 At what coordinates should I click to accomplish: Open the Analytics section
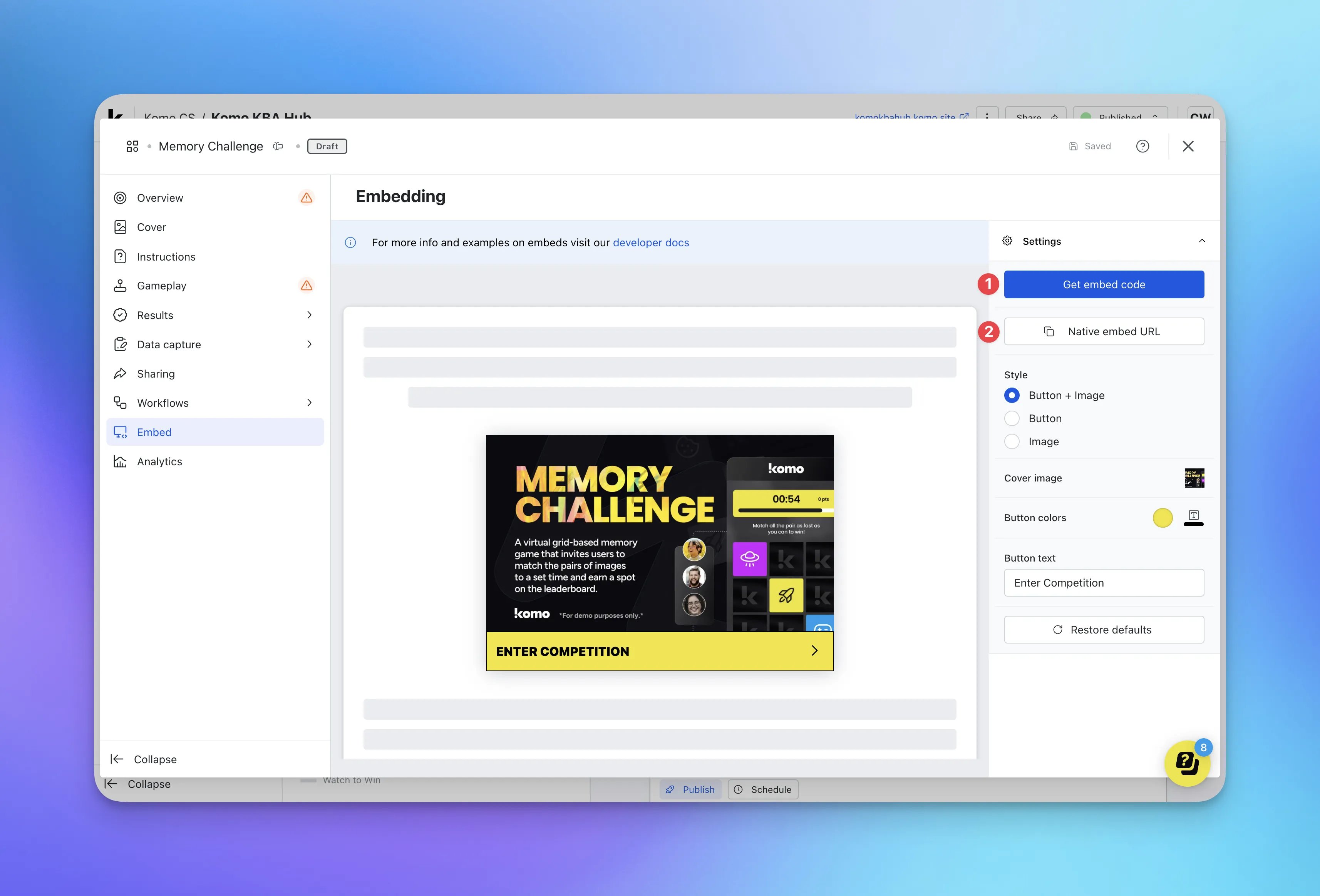point(215,461)
